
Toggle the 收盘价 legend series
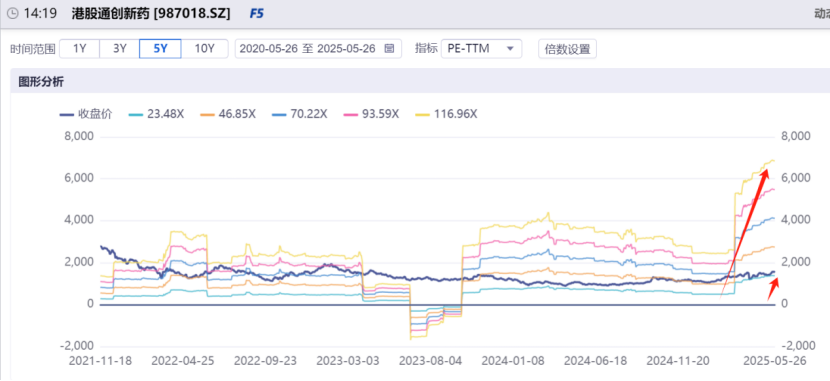point(86,114)
